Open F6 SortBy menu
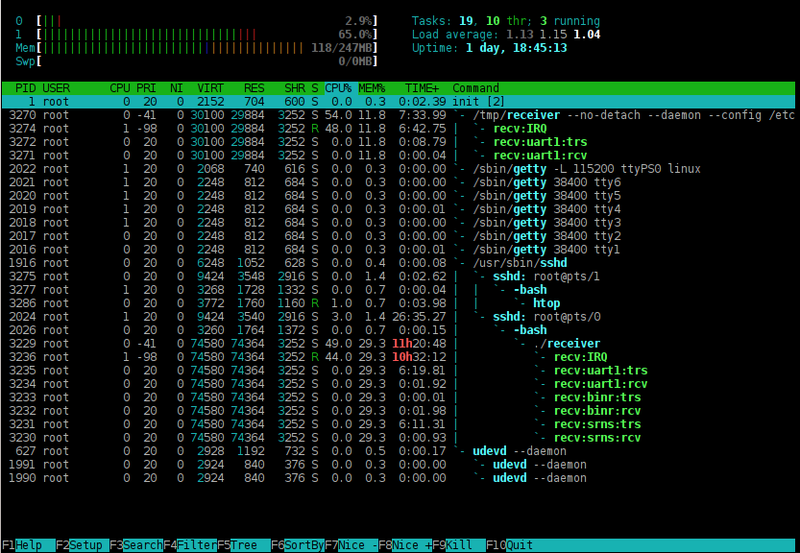Viewport: 800px width, 553px height. pyautogui.click(x=297, y=545)
